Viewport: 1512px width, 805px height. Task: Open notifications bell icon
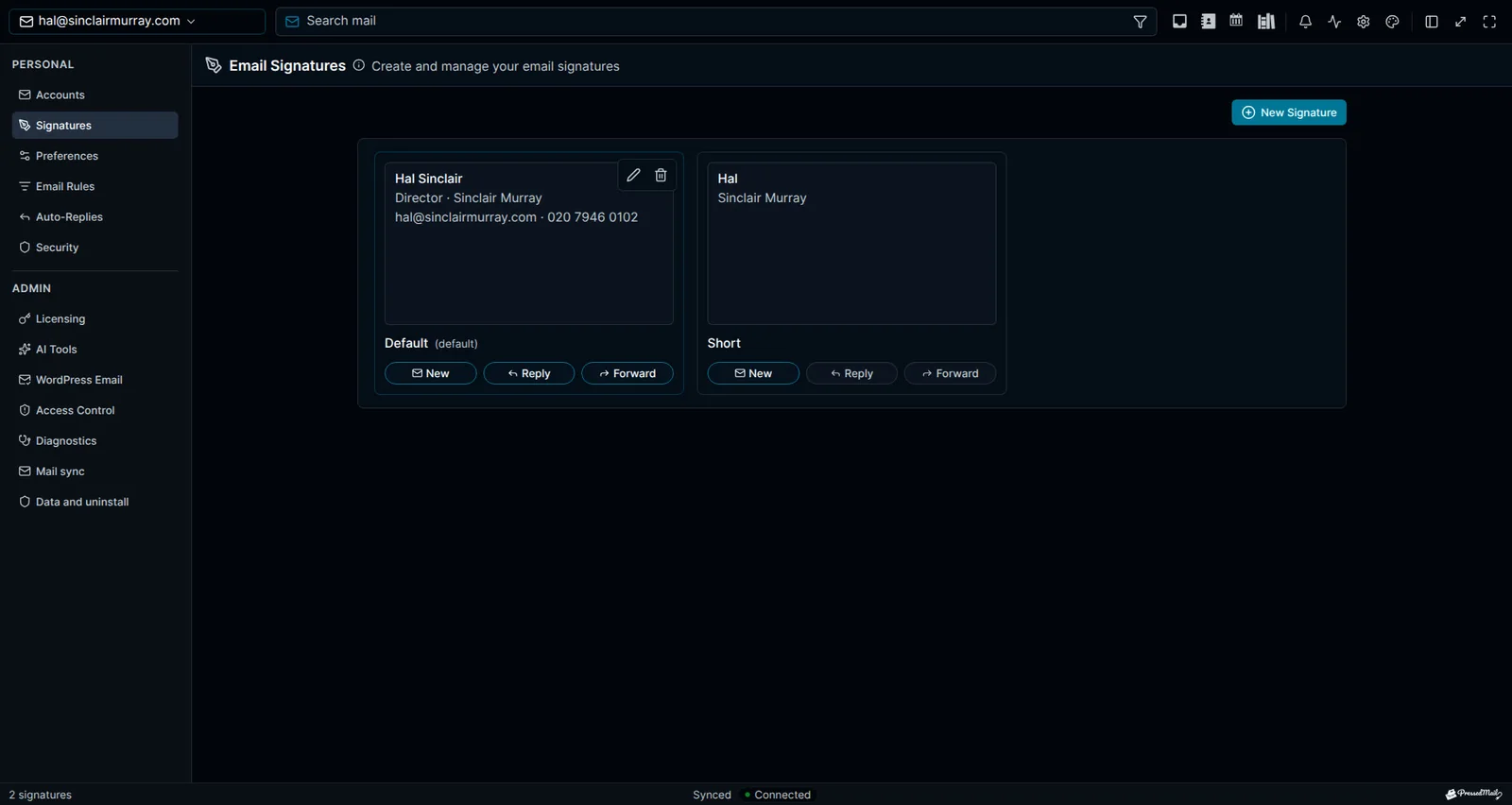[1305, 22]
